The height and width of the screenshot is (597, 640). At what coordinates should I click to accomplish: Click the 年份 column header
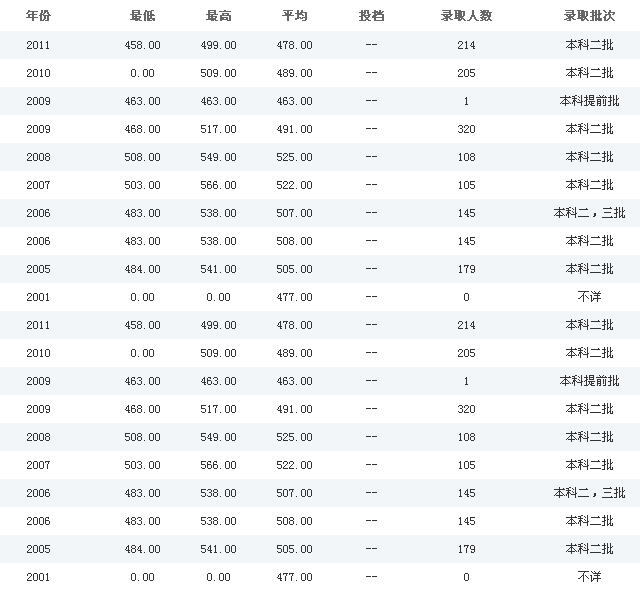[x=37, y=17]
